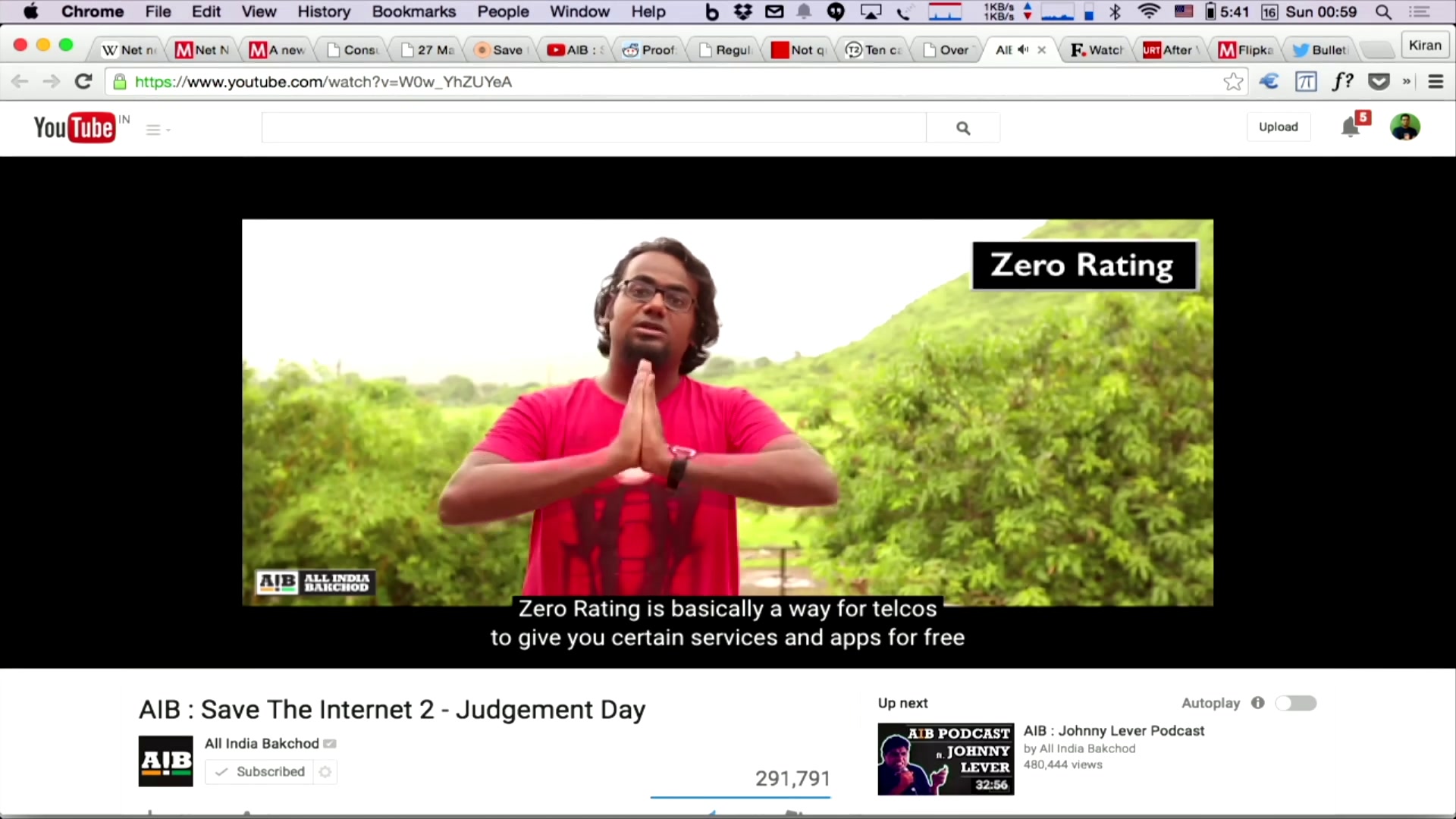The width and height of the screenshot is (1456, 819).
Task: Open the Bookmarks menu
Action: [x=413, y=11]
